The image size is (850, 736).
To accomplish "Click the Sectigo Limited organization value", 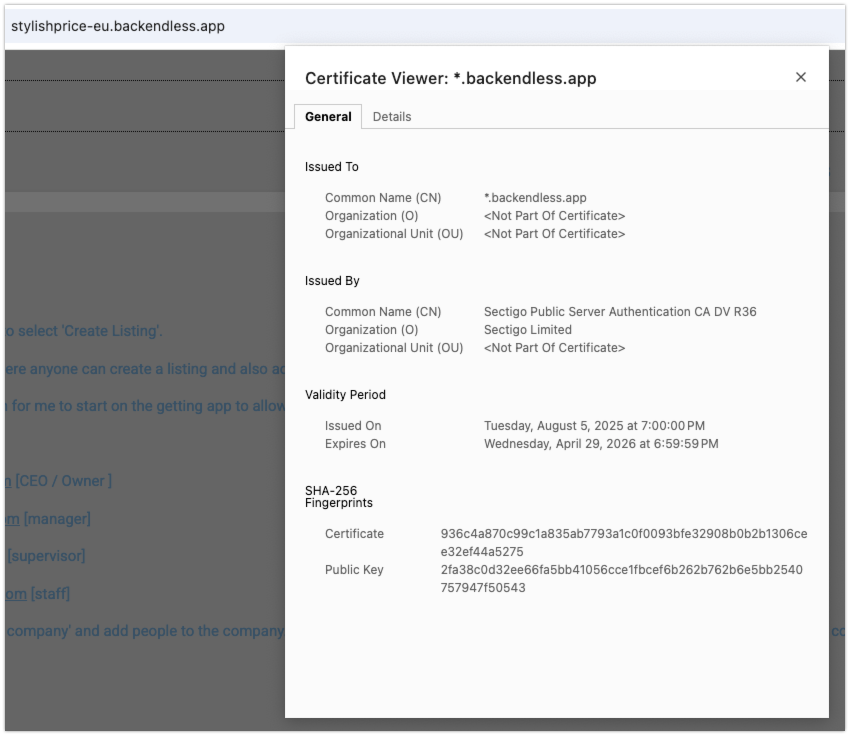I will (527, 330).
